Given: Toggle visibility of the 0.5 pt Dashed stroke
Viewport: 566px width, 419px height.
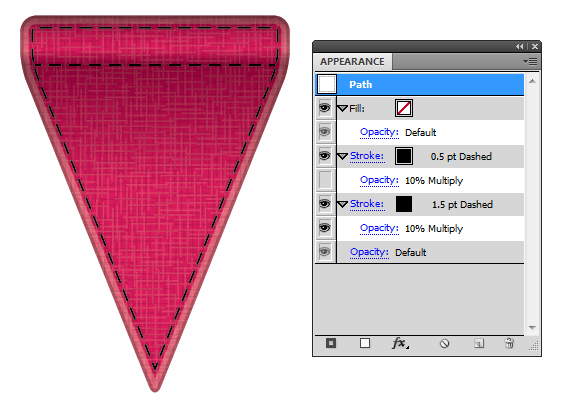Looking at the screenshot, I should pos(325,156).
